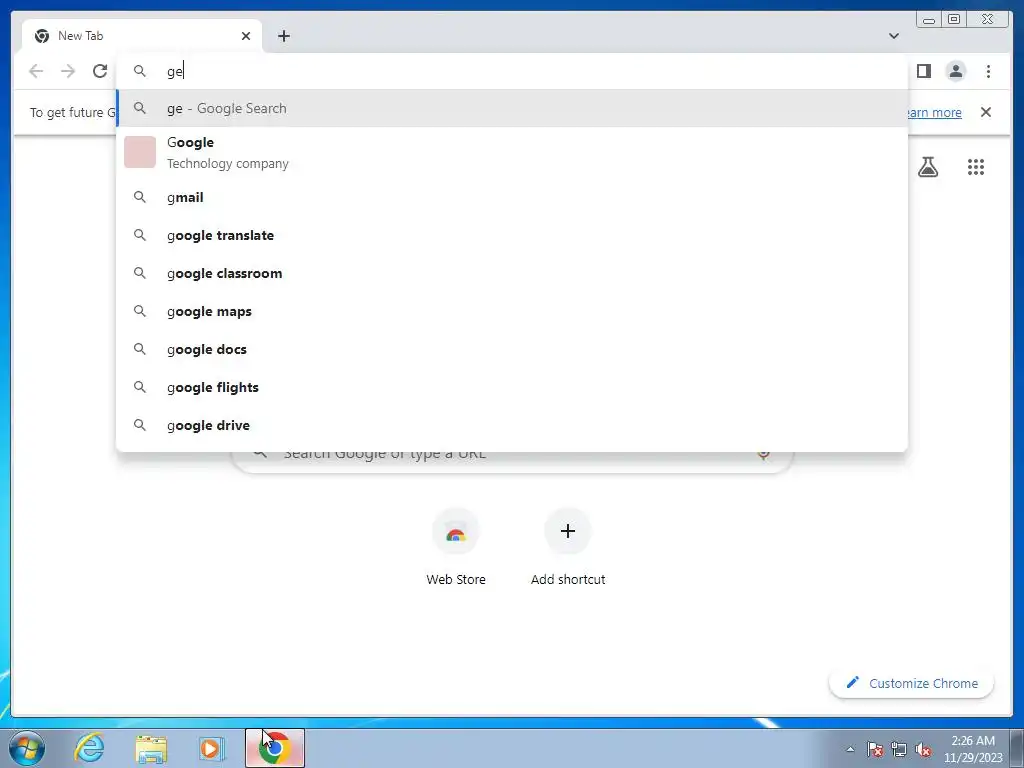1024x768 pixels.
Task: Open a new tab with the plus button
Action: pyautogui.click(x=283, y=36)
